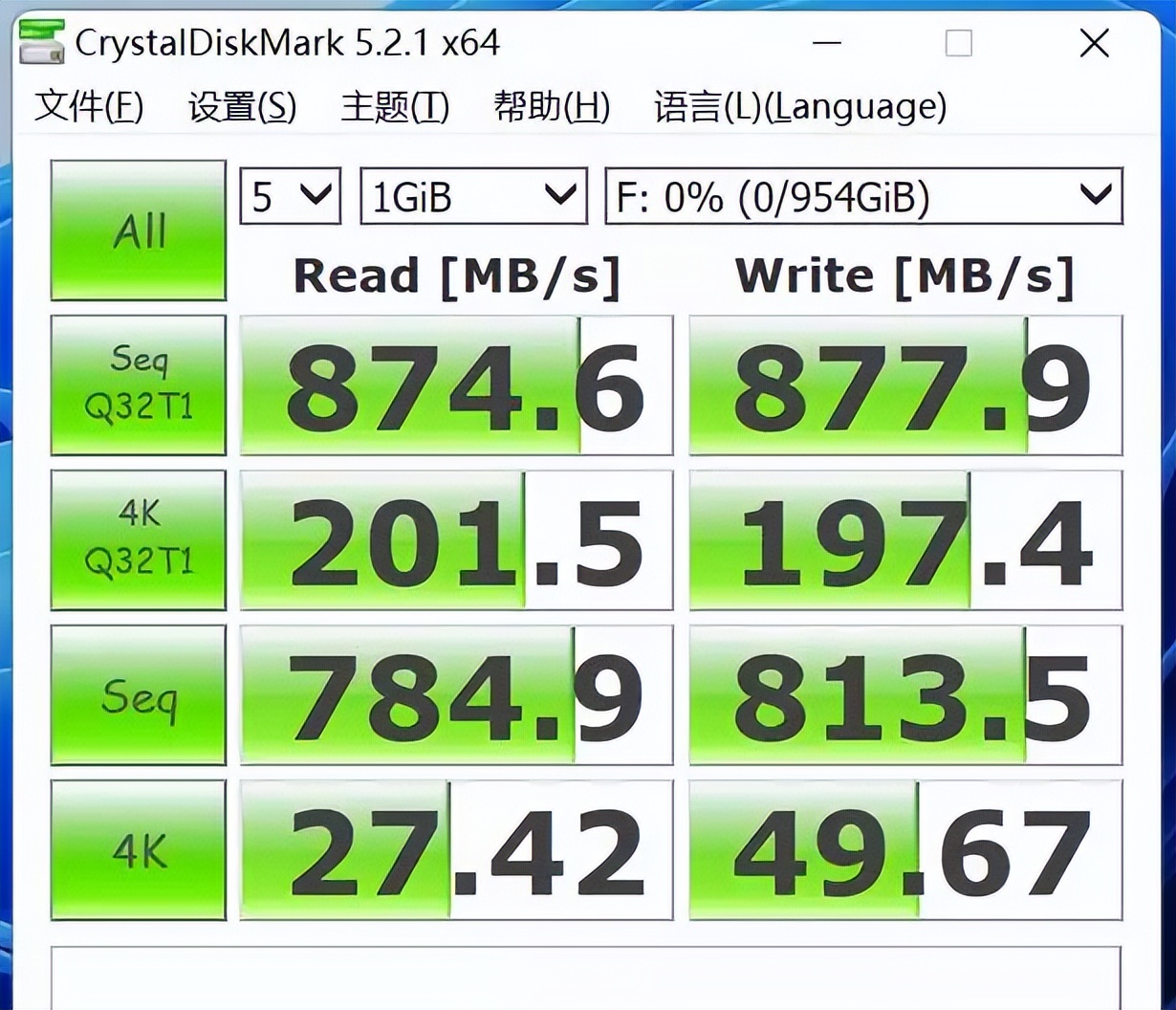1176x1010 pixels.
Task: Open the 设置(S) menu
Action: (242, 106)
